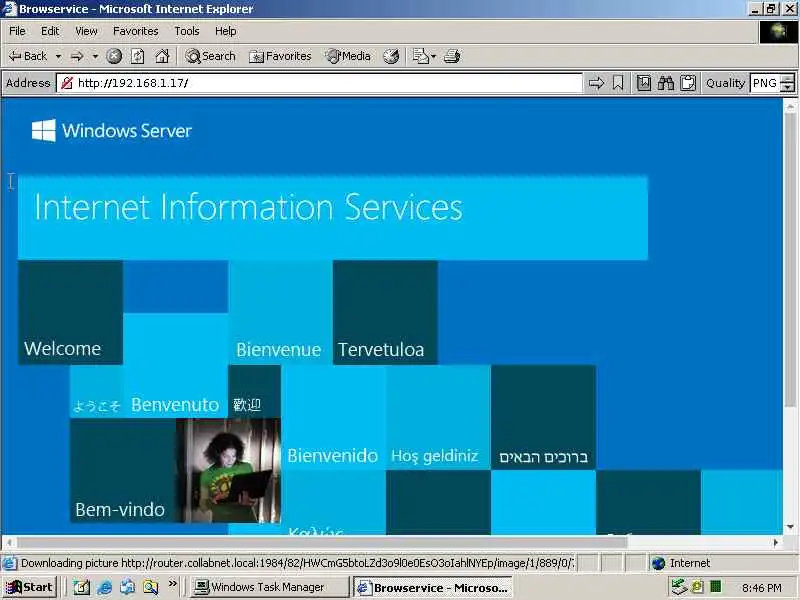
Task: Click the Go arrow next to address
Action: coord(596,83)
